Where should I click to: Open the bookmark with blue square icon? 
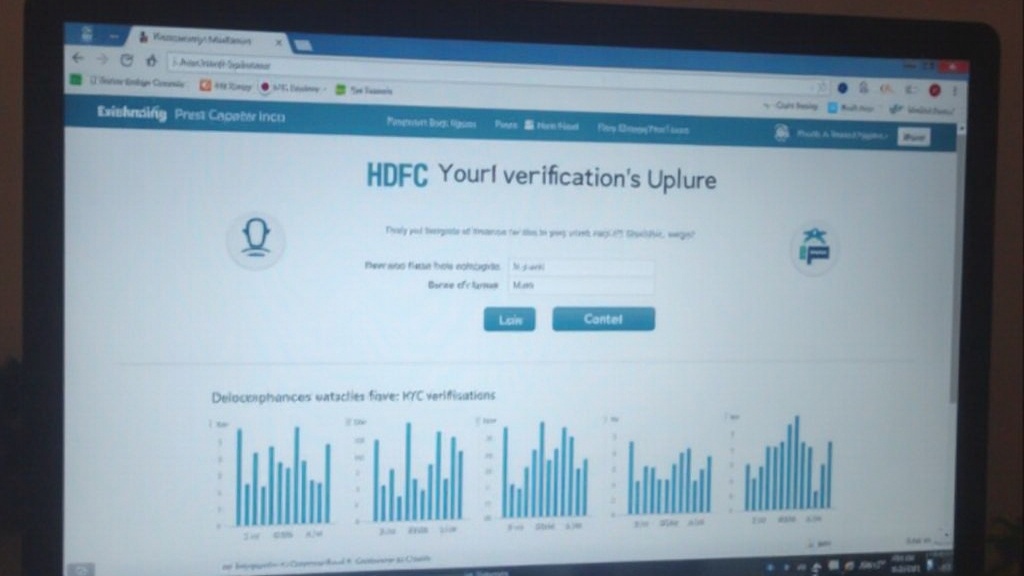tap(851, 108)
